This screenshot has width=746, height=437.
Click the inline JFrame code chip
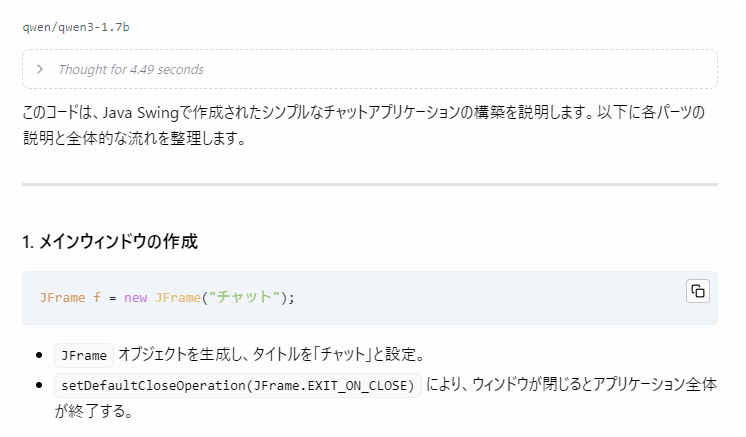84,355
